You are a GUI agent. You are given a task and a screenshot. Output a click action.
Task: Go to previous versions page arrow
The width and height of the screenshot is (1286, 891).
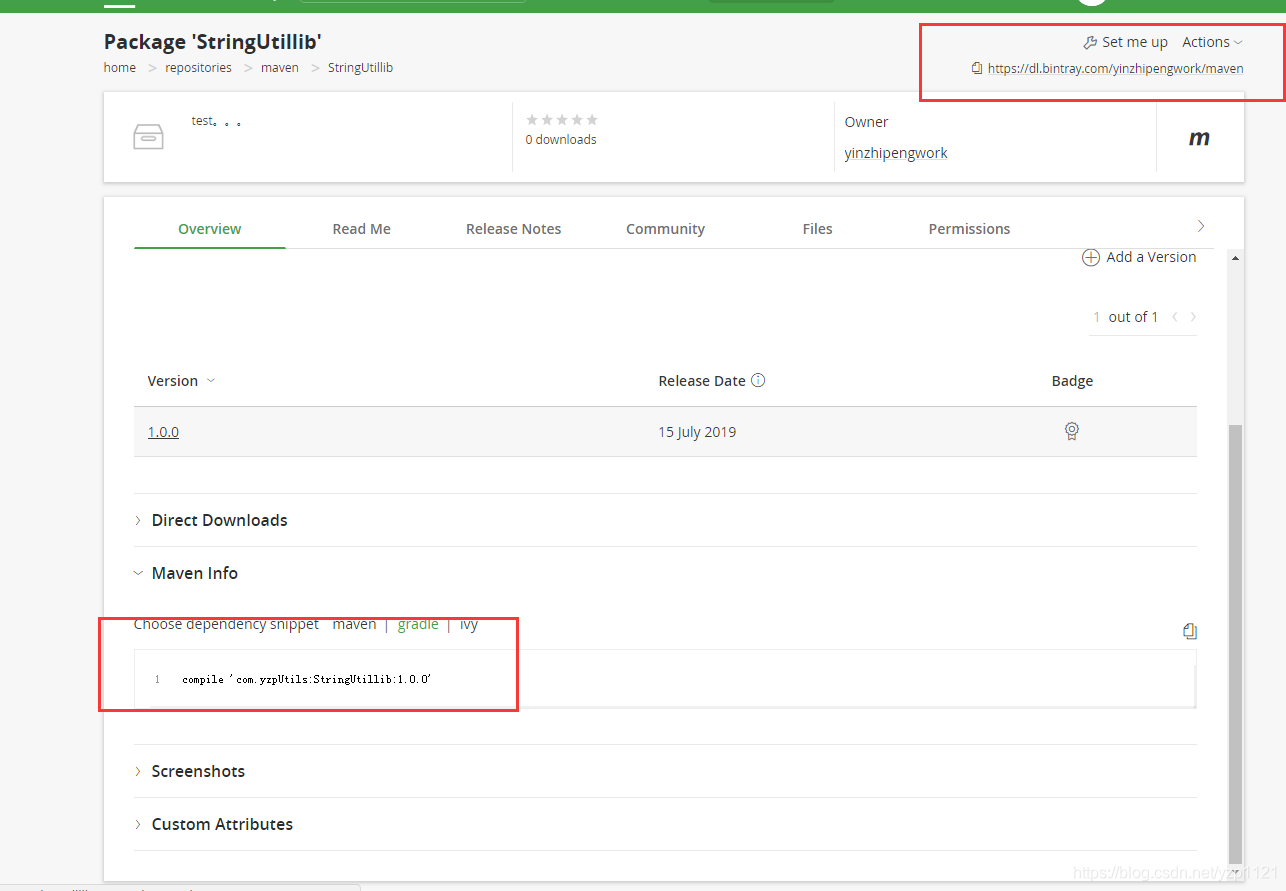click(1175, 317)
